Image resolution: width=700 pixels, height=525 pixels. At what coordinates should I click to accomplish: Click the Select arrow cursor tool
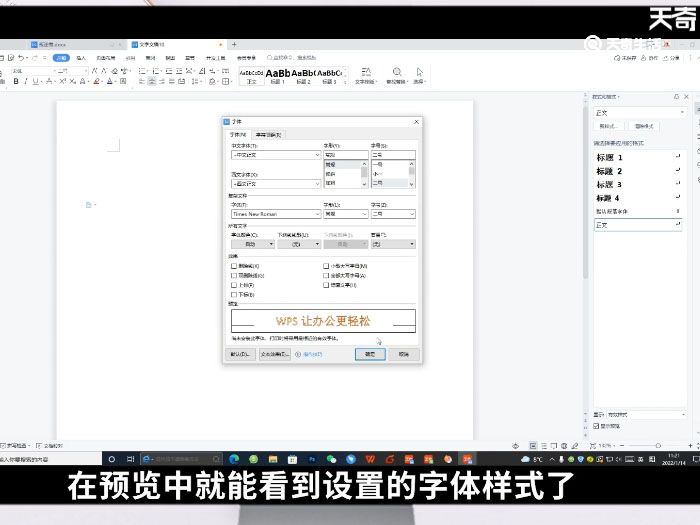point(419,75)
